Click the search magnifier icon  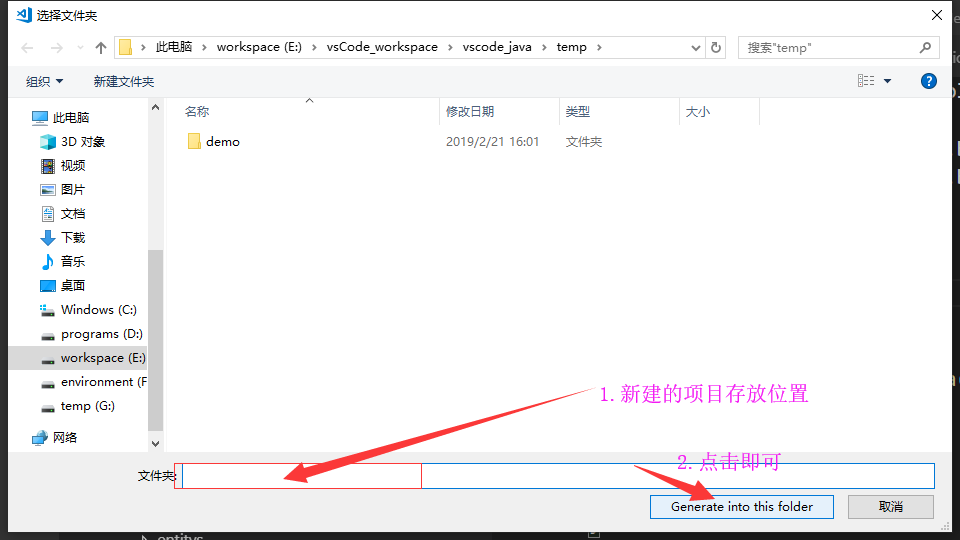(925, 47)
